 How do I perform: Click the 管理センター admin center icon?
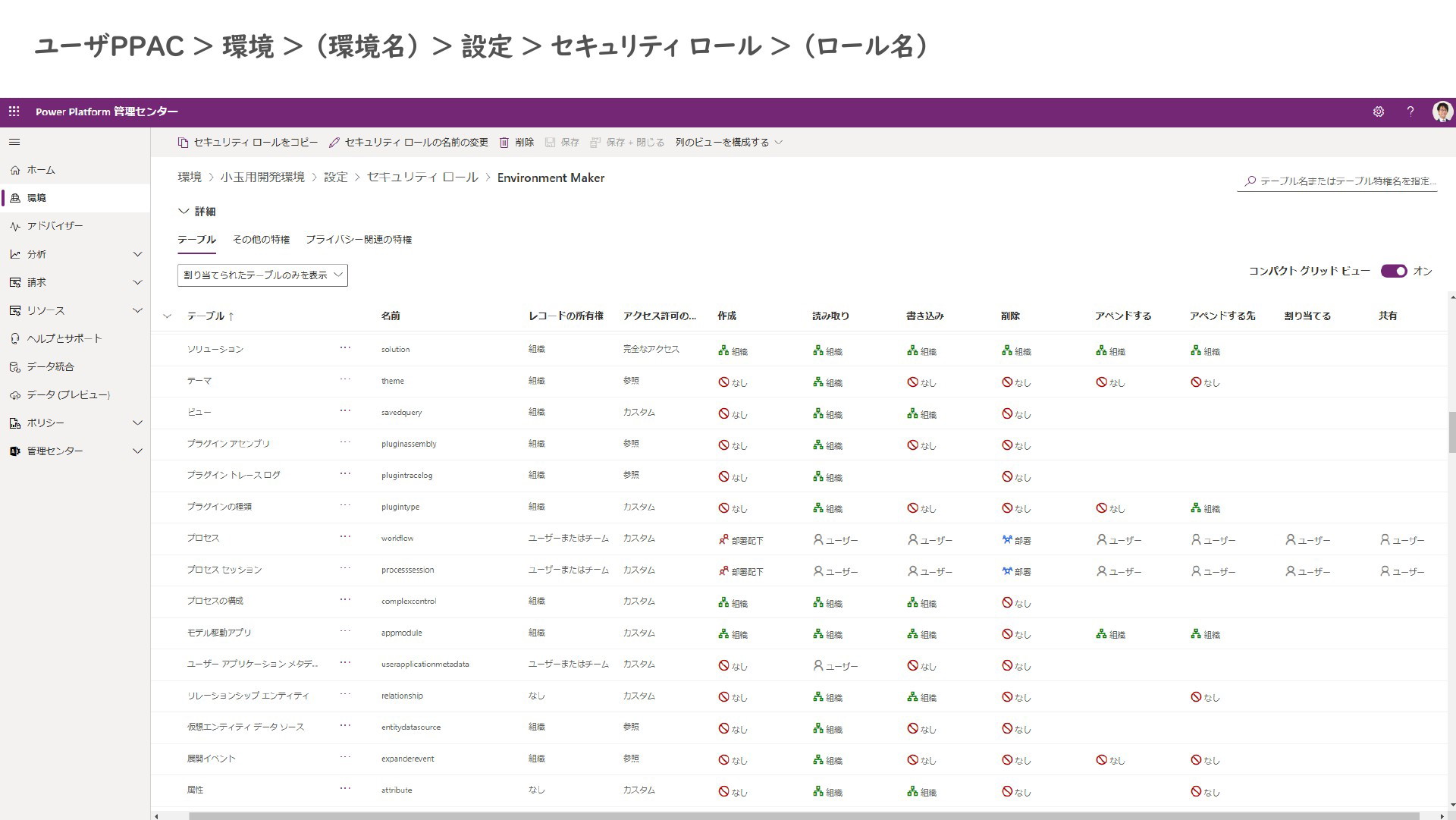pyautogui.click(x=15, y=451)
